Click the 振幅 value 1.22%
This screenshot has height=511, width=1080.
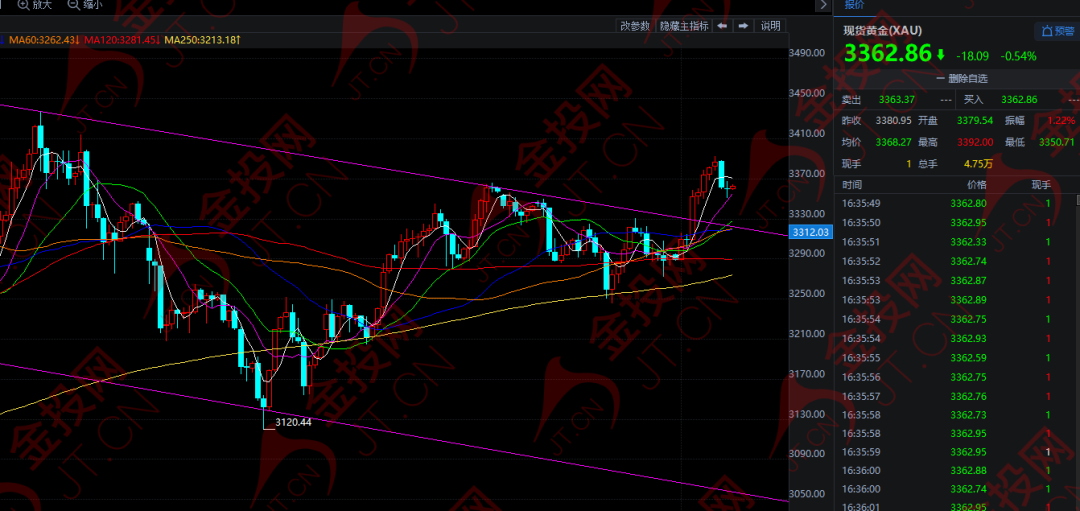tap(1061, 121)
